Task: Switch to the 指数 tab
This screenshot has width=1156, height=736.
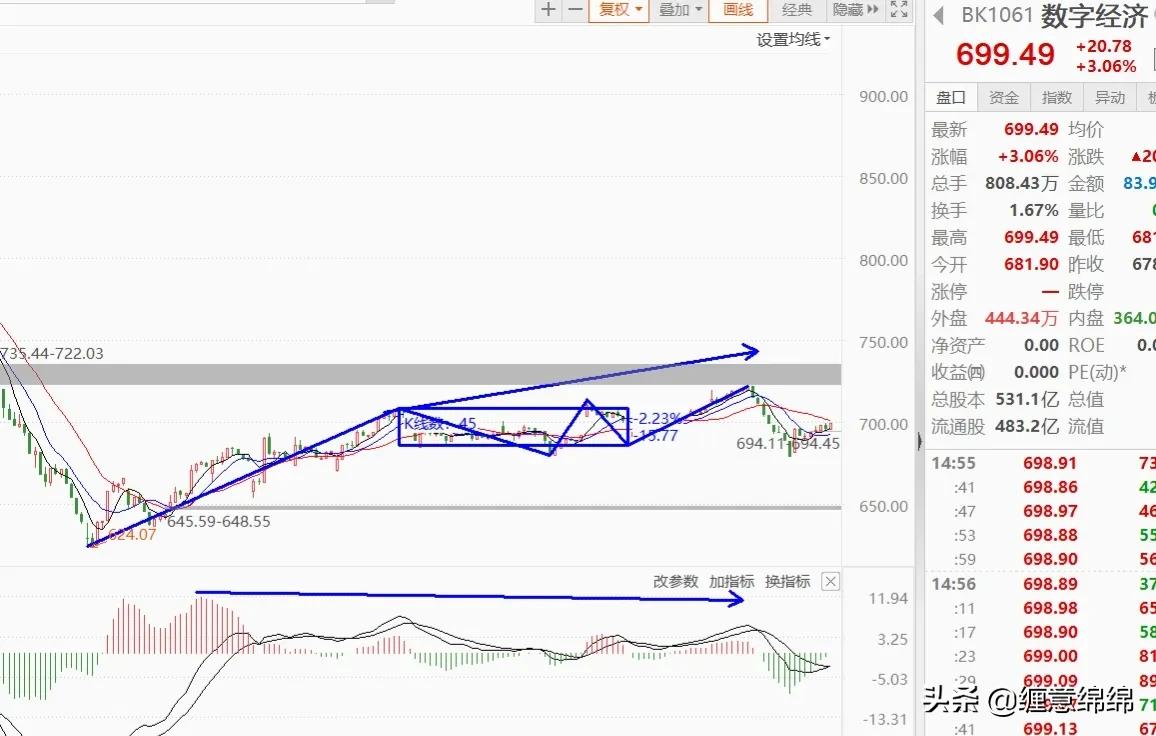Action: [1056, 97]
